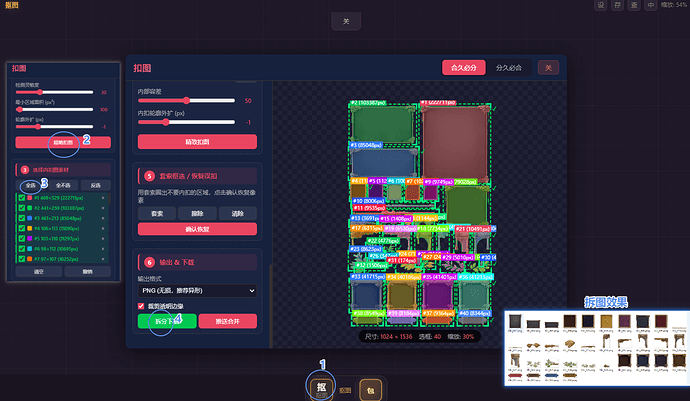Switch to the 合久必分 tab

(464, 68)
